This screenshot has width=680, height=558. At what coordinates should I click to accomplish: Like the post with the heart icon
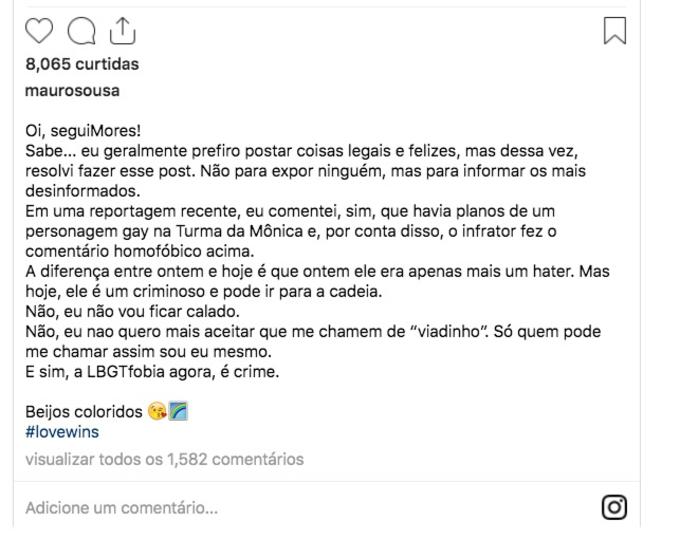(38, 32)
